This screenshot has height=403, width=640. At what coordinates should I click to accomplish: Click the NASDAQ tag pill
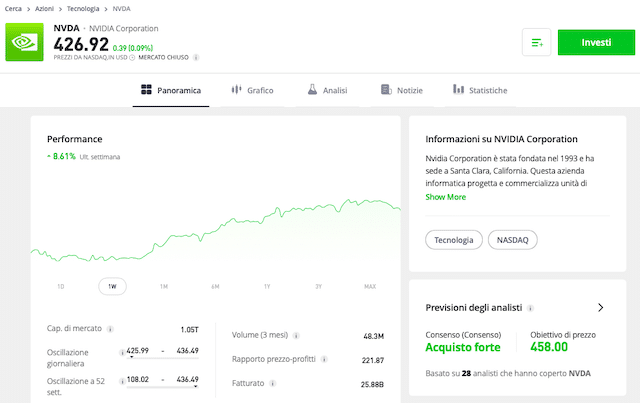click(513, 240)
